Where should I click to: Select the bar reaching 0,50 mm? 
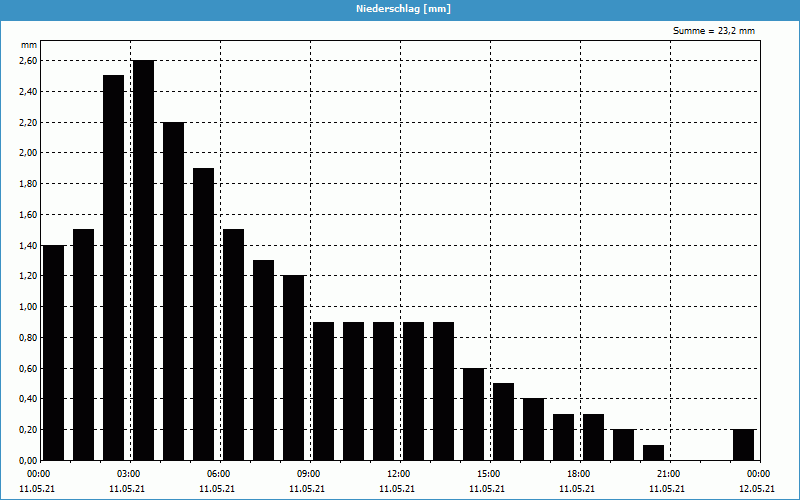pos(503,422)
